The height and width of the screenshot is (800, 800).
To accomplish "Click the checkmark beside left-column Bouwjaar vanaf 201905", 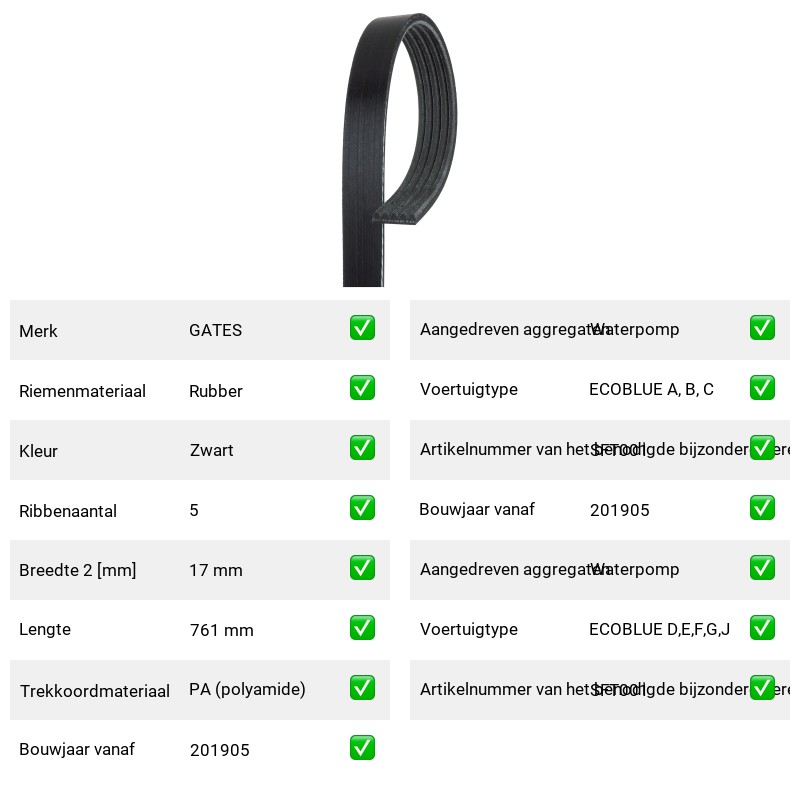I will point(362,748).
